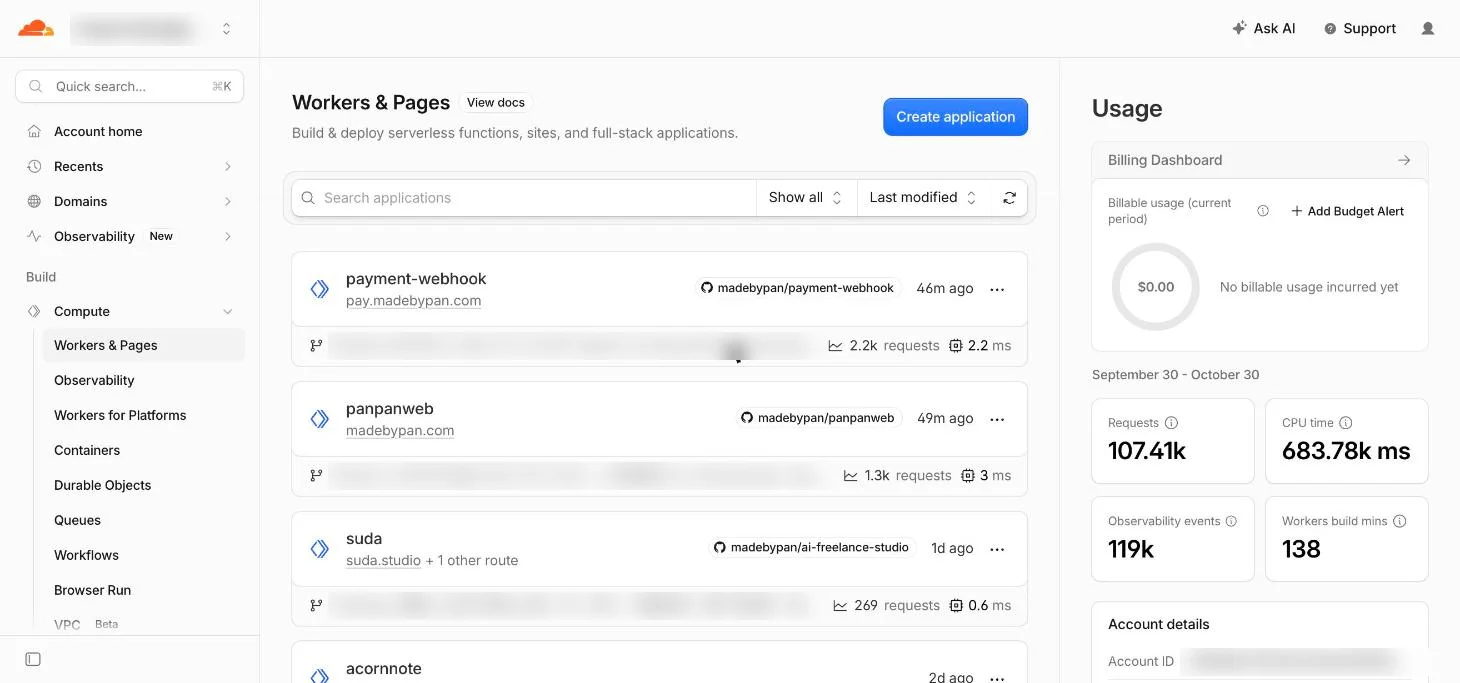Click the Observability pulse icon

pyautogui.click(x=34, y=236)
